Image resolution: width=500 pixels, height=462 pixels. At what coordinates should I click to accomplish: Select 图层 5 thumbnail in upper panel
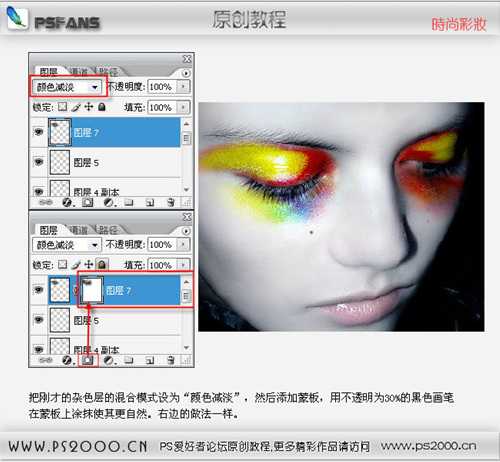click(60, 162)
